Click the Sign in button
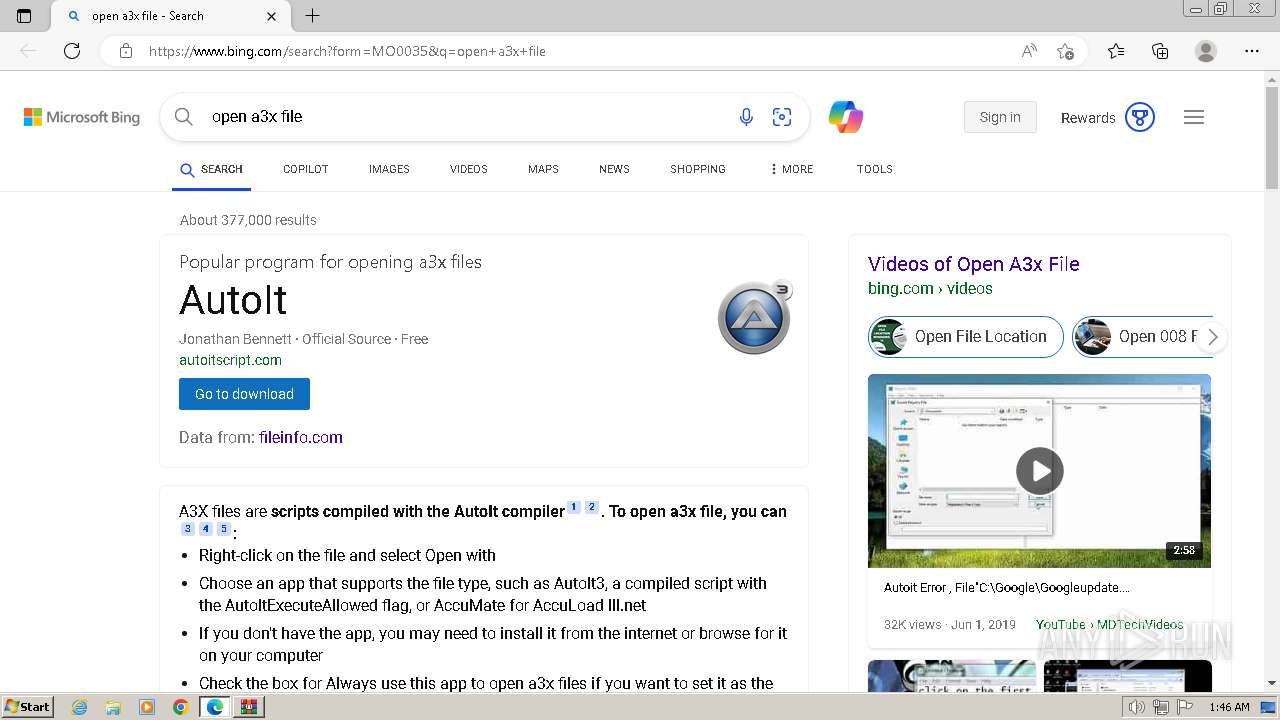The image size is (1280, 720). (1000, 117)
